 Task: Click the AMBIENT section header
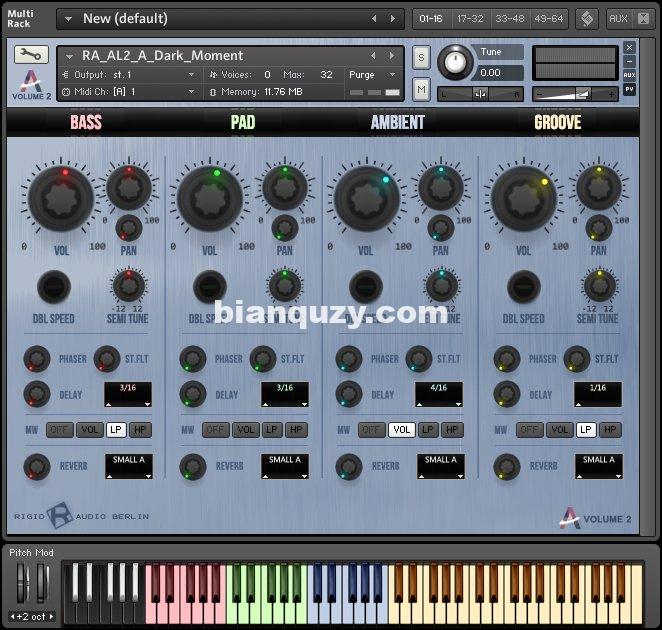(x=398, y=122)
